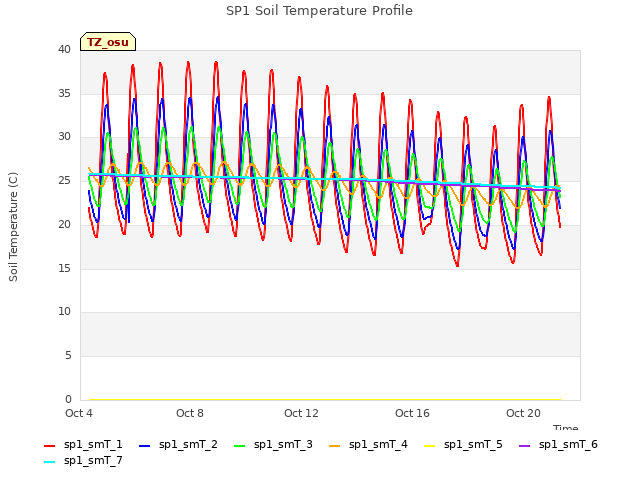Click the blue sp1_smT_2 legend swatch
The image size is (640, 480).
point(144,446)
